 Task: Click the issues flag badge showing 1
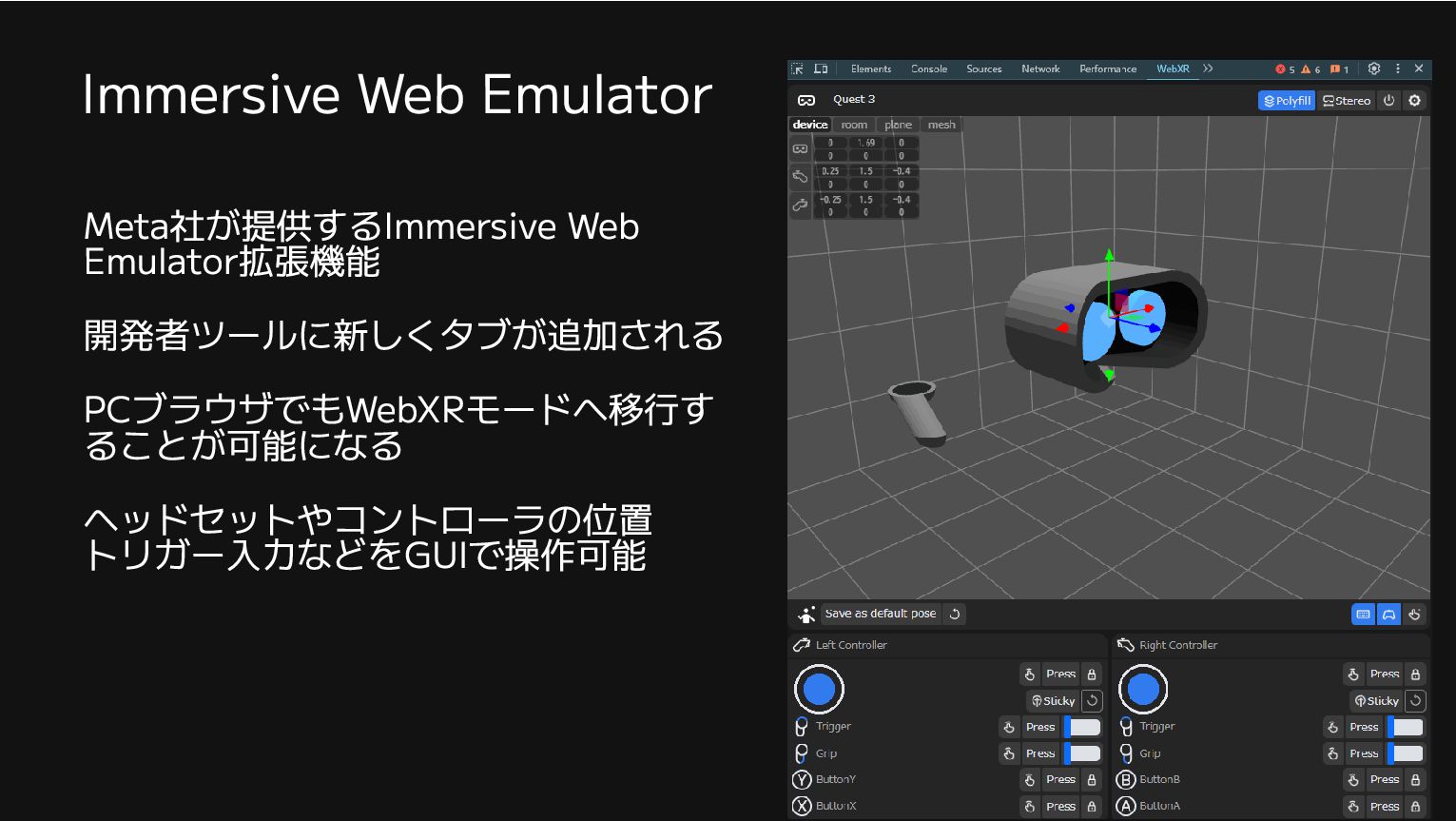(x=1339, y=69)
